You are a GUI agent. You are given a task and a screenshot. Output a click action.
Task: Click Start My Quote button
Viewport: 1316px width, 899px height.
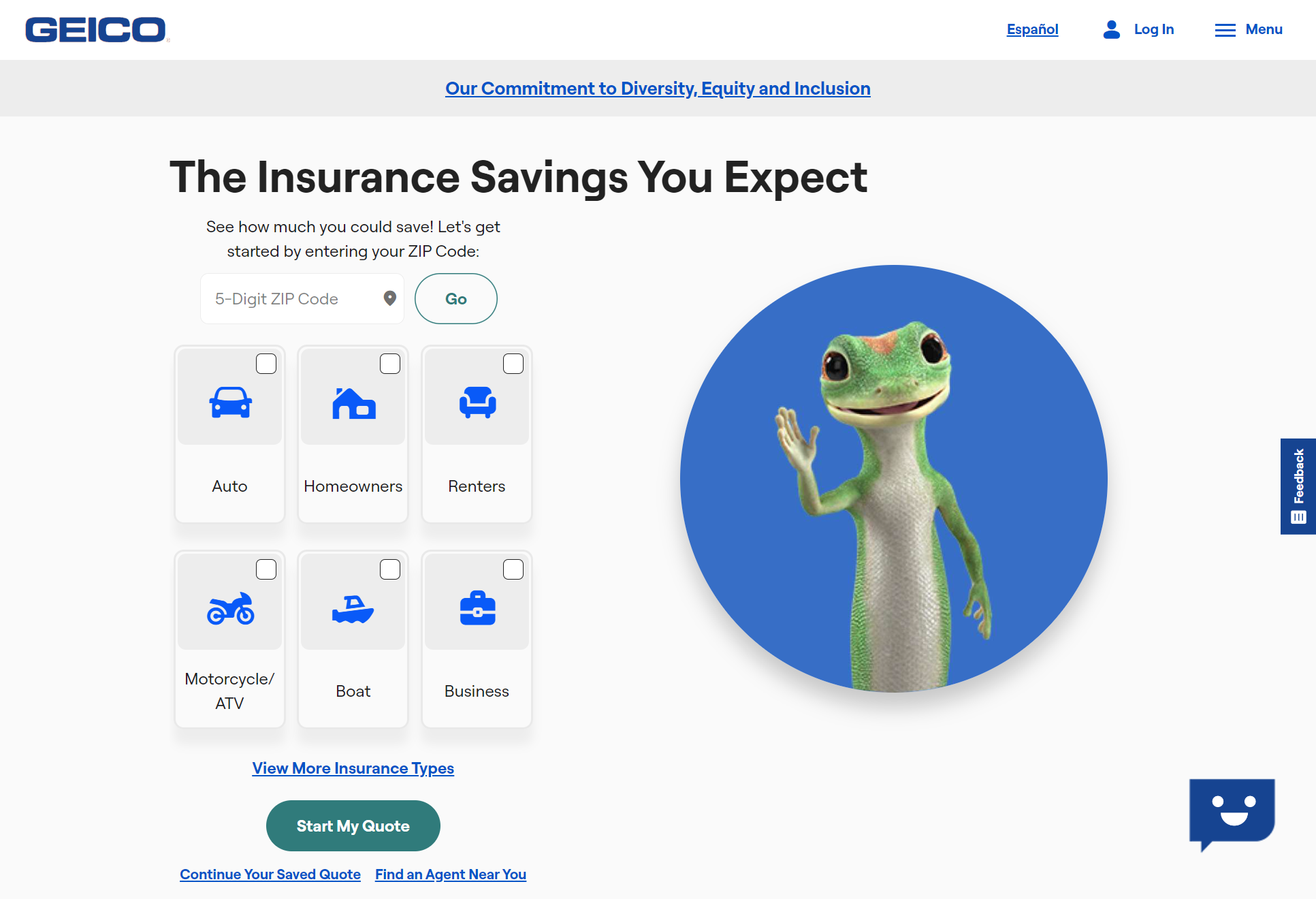coord(353,826)
